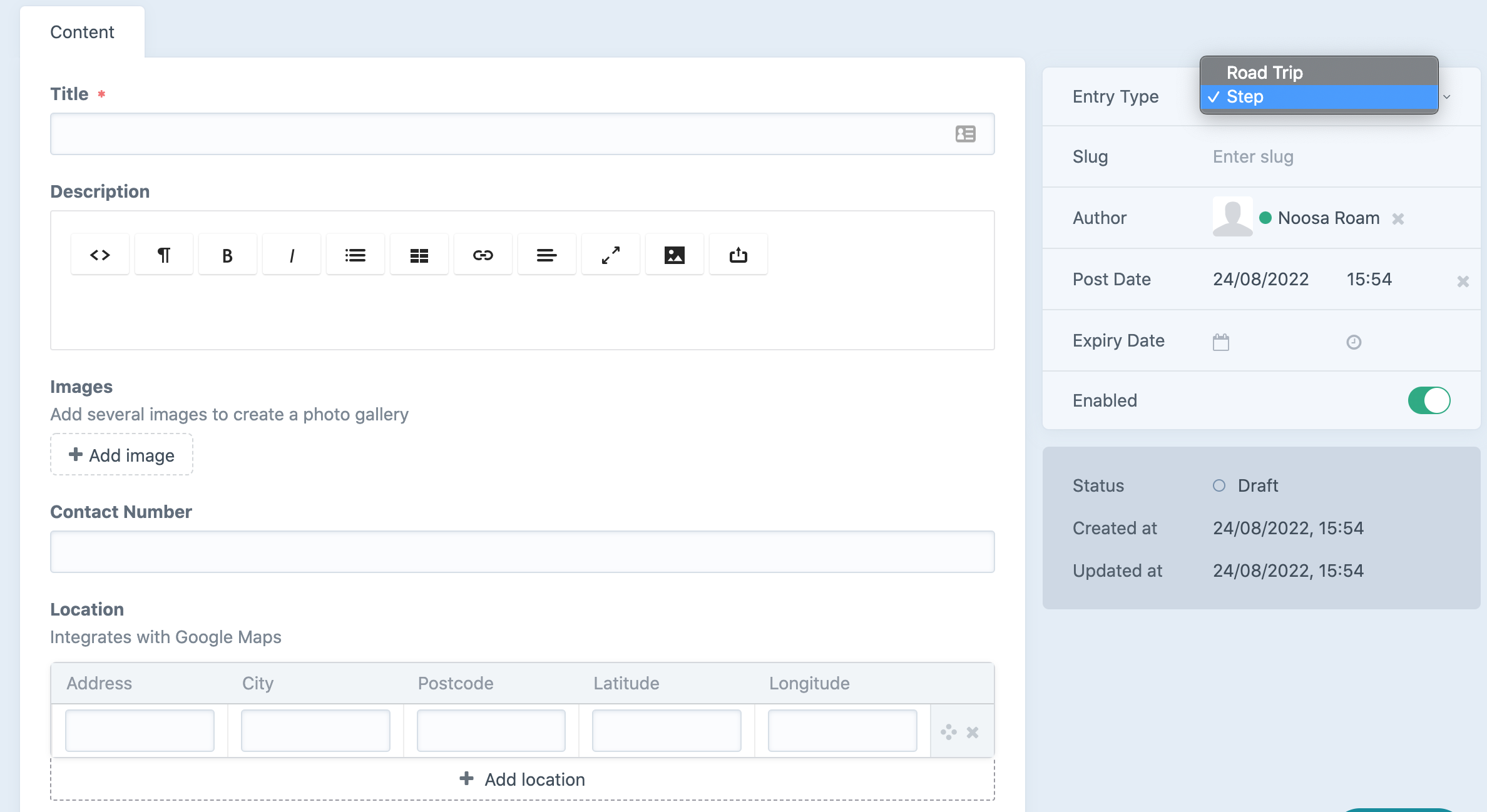
Task: Click the Expiry Date label
Action: [x=1118, y=340]
